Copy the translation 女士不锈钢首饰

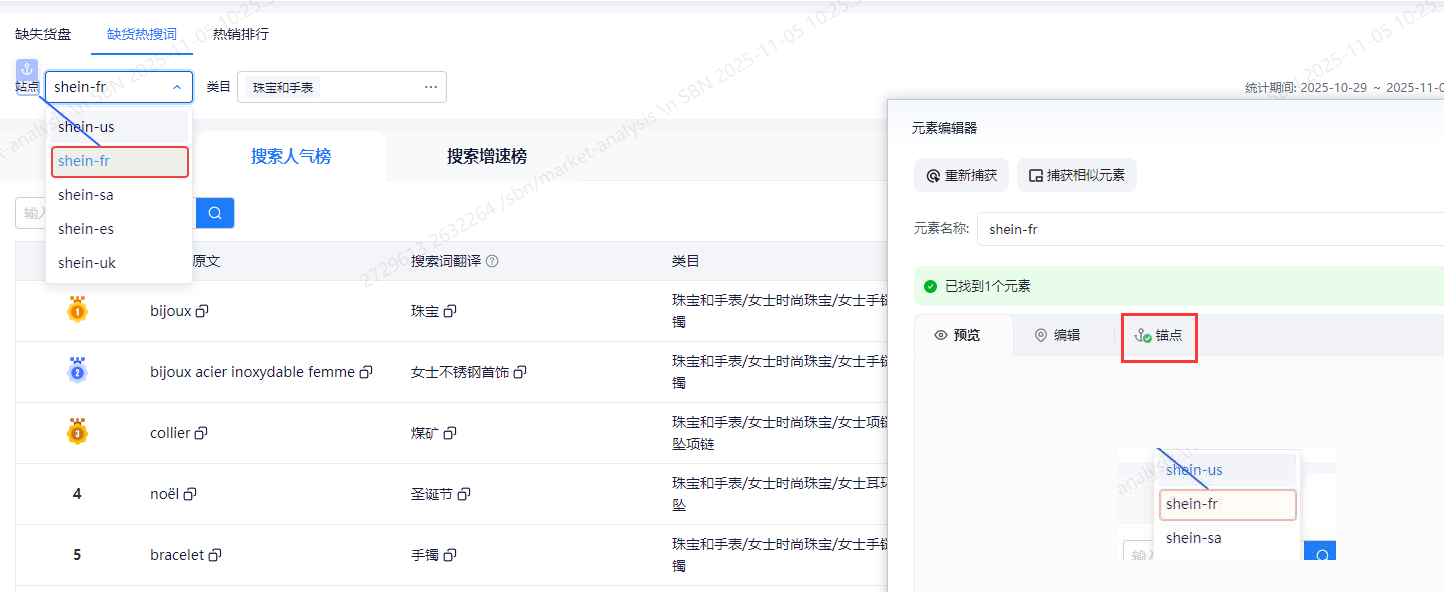(520, 372)
